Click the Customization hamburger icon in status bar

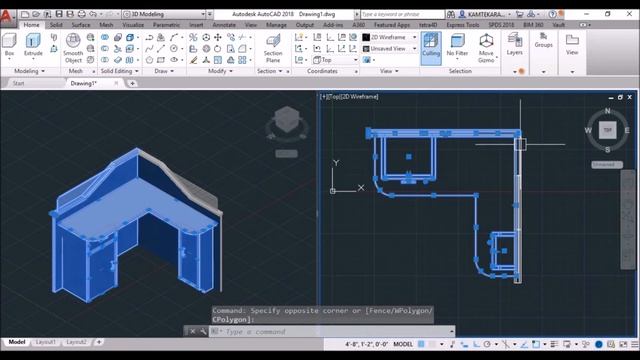coord(634,344)
